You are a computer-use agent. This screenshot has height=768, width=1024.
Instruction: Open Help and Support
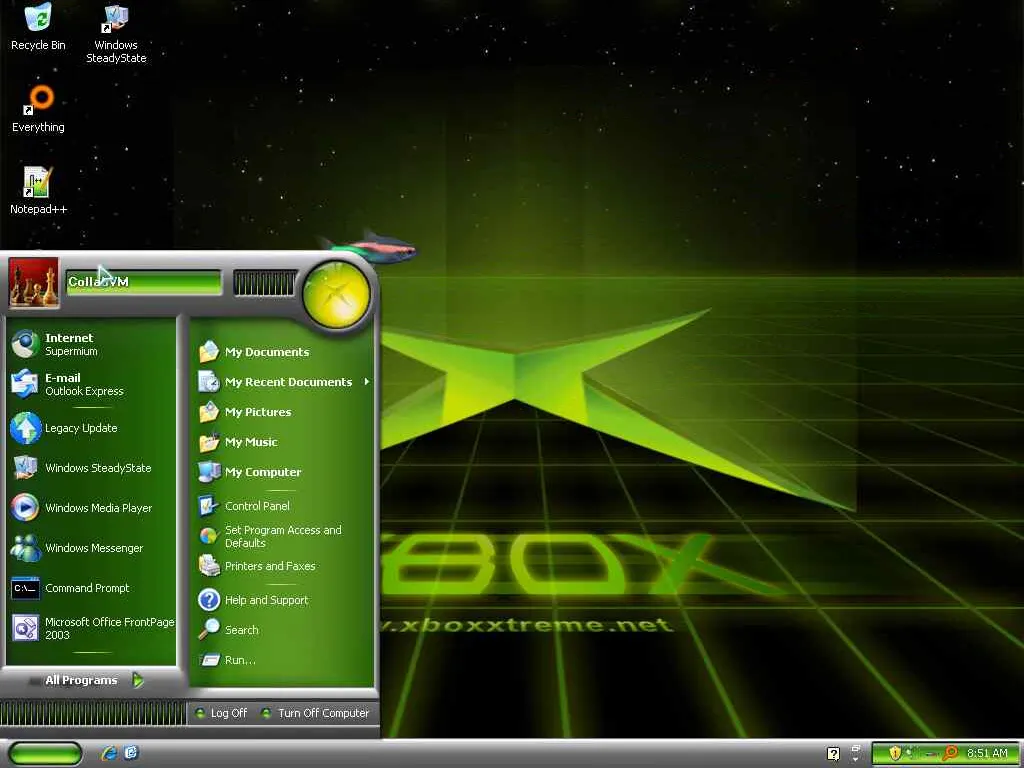click(284, 600)
